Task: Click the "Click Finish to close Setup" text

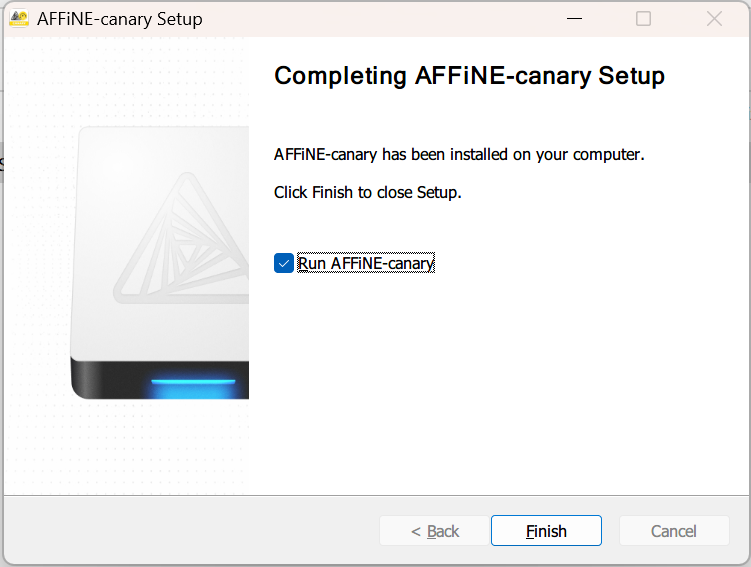Action: 367,192
